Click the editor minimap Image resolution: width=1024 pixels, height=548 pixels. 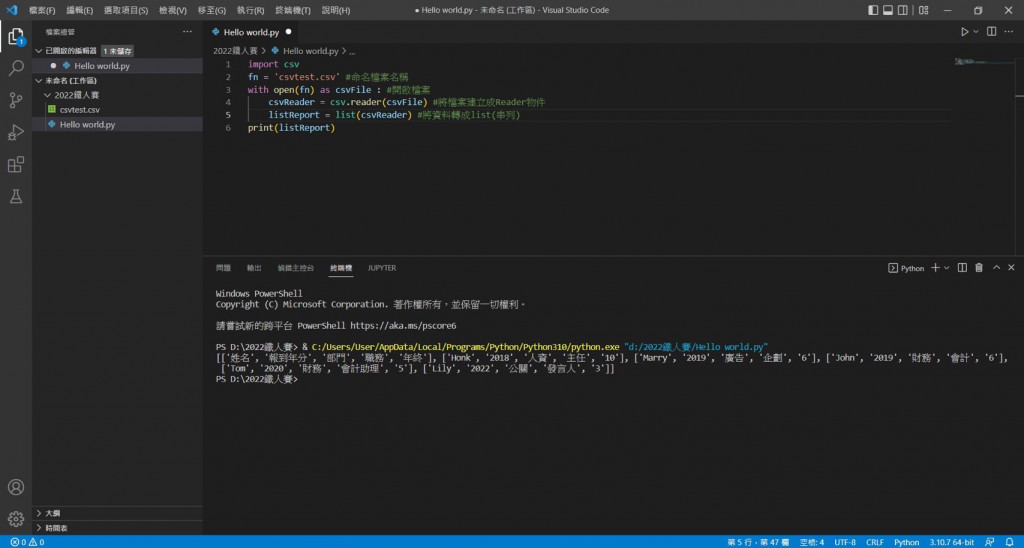[x=985, y=62]
